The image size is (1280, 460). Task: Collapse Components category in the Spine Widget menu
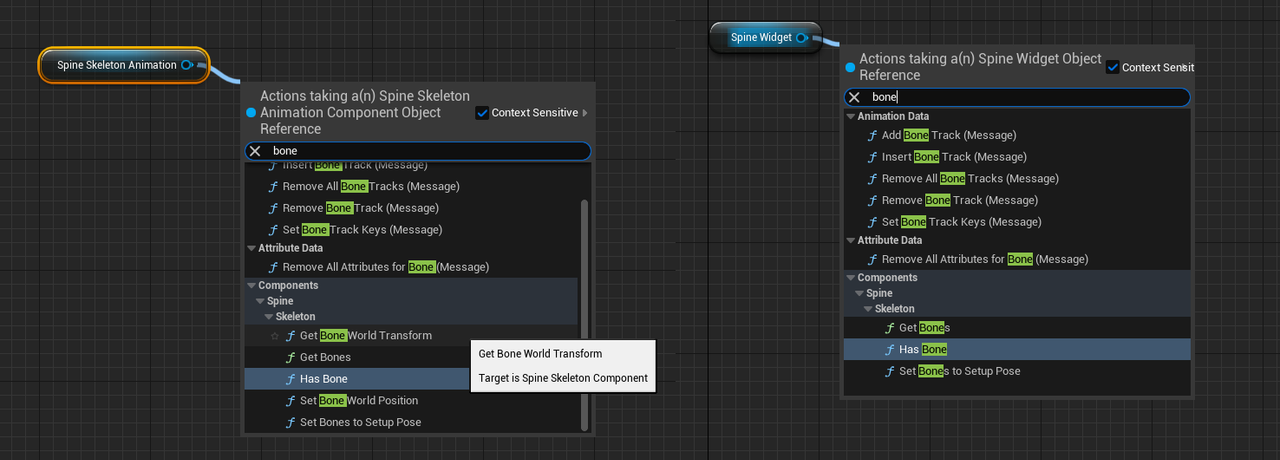pos(850,278)
